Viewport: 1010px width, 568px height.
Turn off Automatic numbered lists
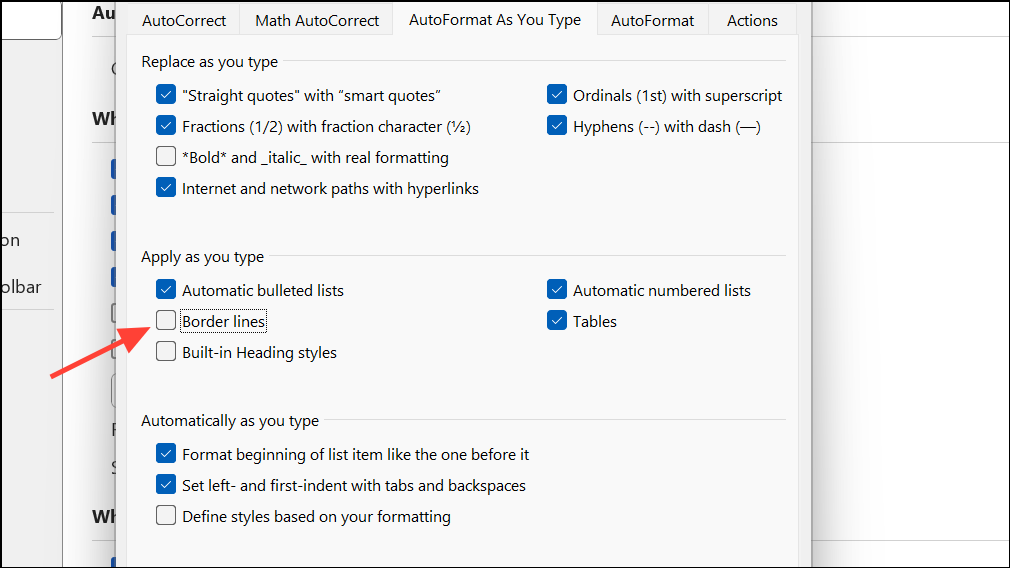pos(557,291)
